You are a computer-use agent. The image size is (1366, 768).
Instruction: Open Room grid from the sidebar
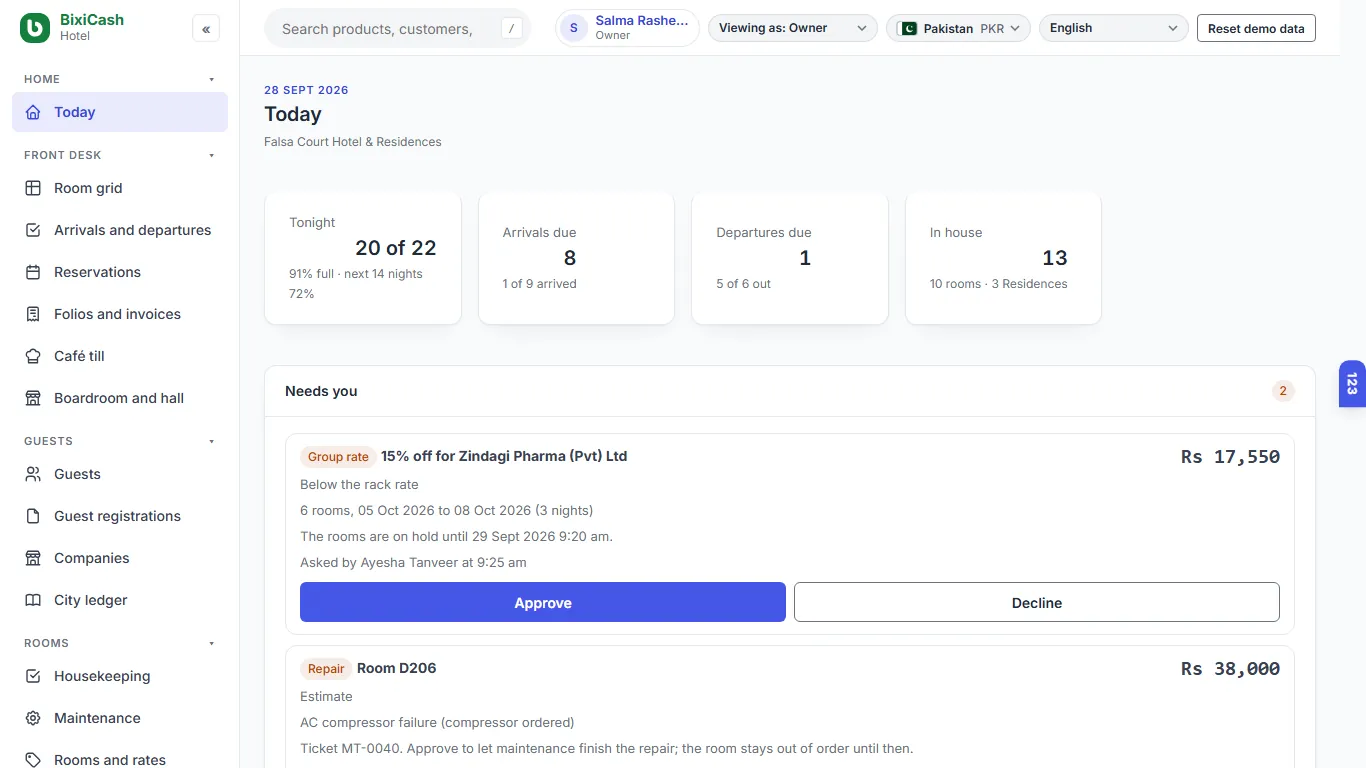pos(120,188)
